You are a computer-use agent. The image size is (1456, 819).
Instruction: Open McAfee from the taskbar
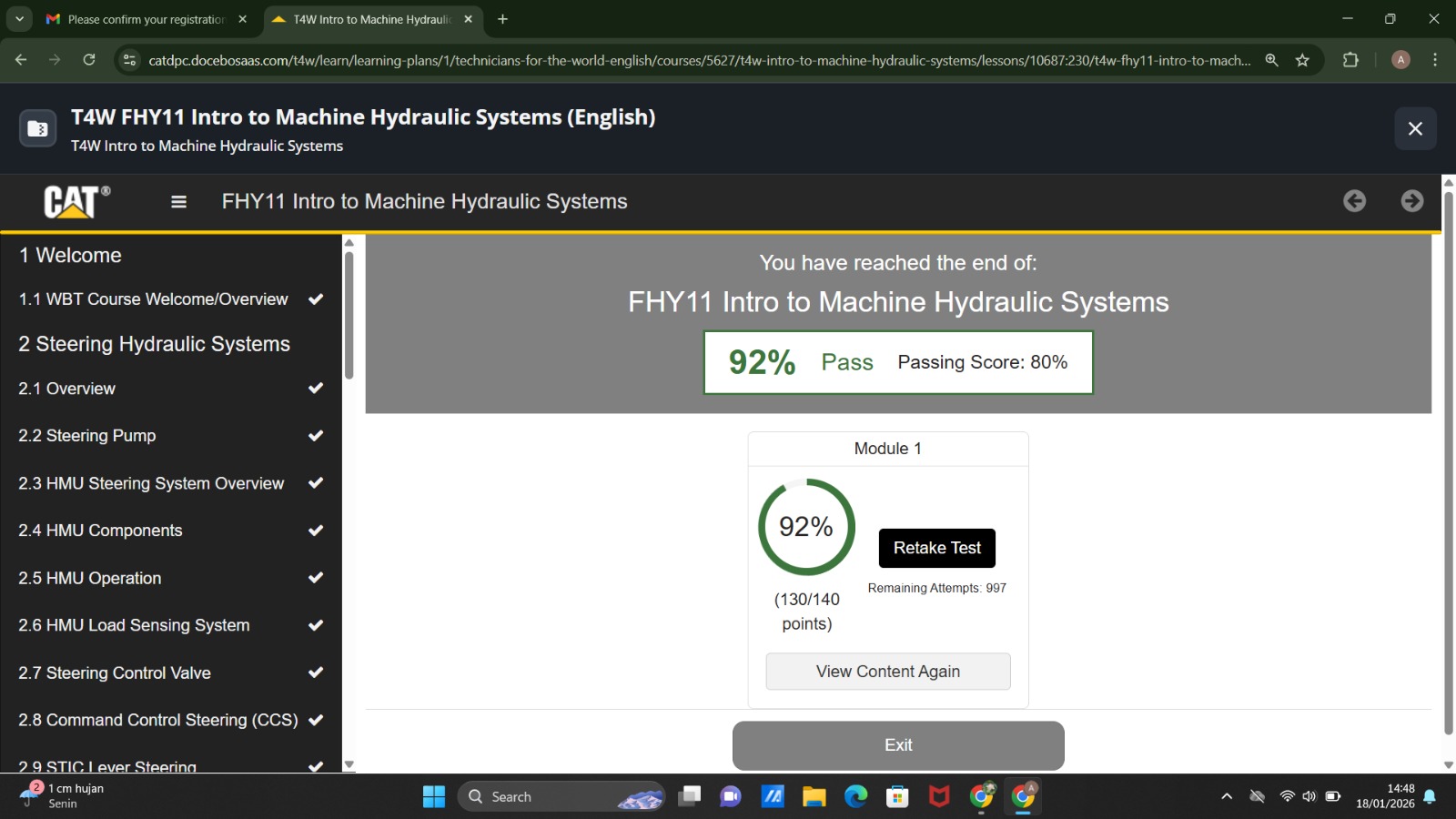click(939, 797)
